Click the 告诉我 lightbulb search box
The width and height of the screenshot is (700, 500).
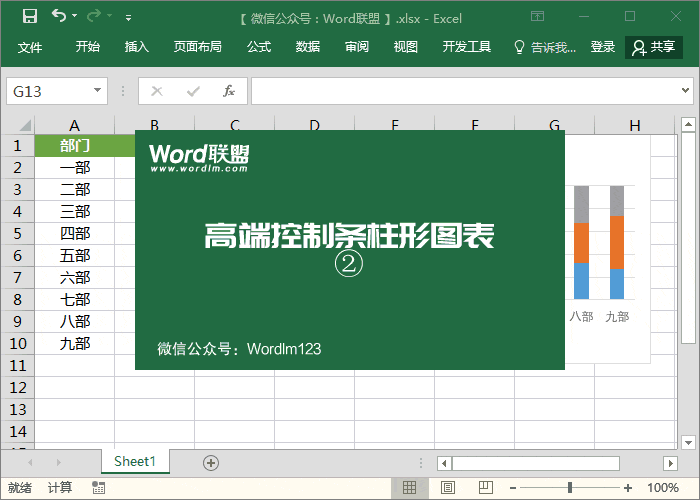coord(545,47)
